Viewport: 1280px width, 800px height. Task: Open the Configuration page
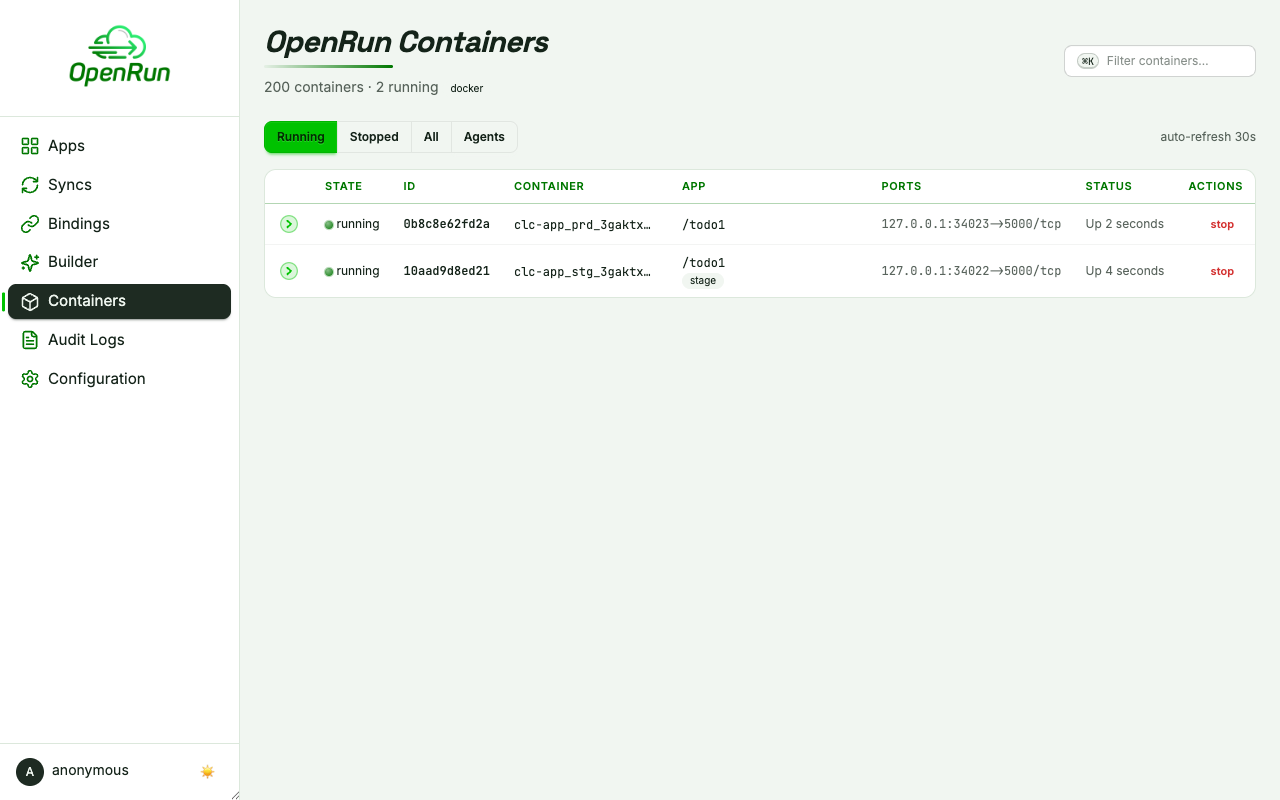point(119,379)
